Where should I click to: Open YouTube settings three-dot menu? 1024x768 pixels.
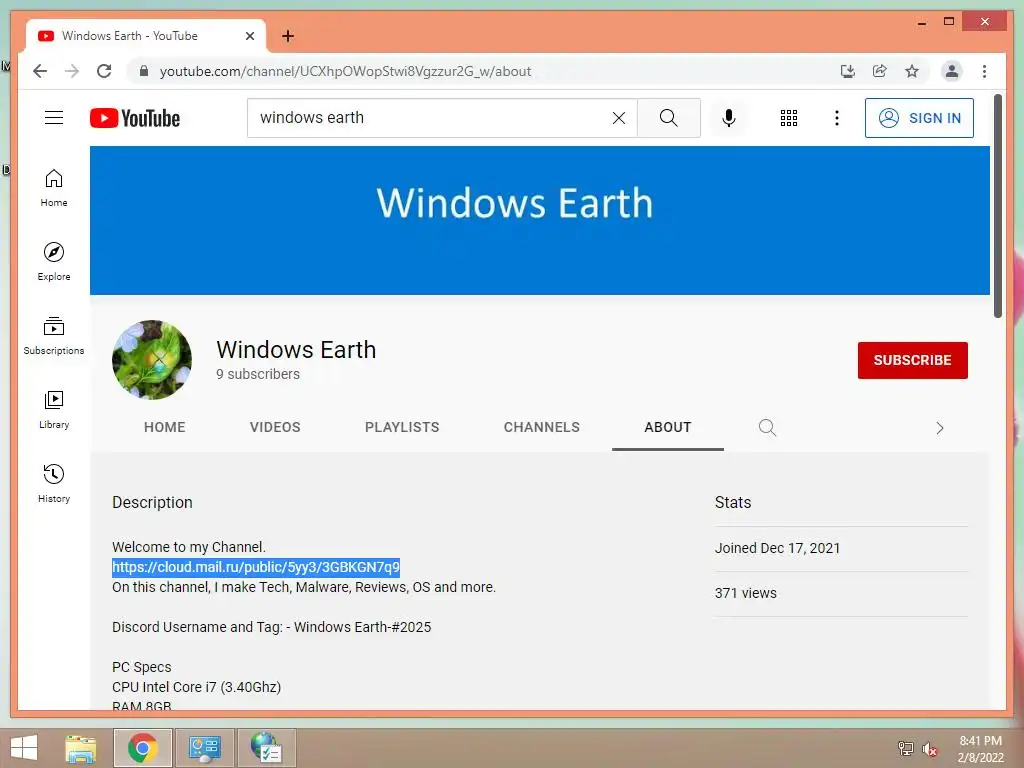tap(837, 118)
